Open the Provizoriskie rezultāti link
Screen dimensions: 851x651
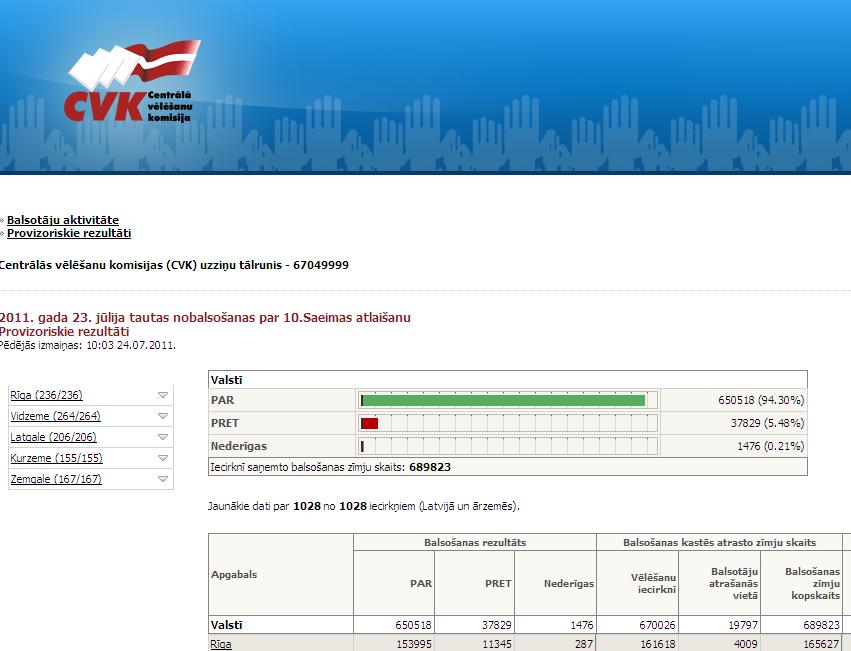(69, 233)
